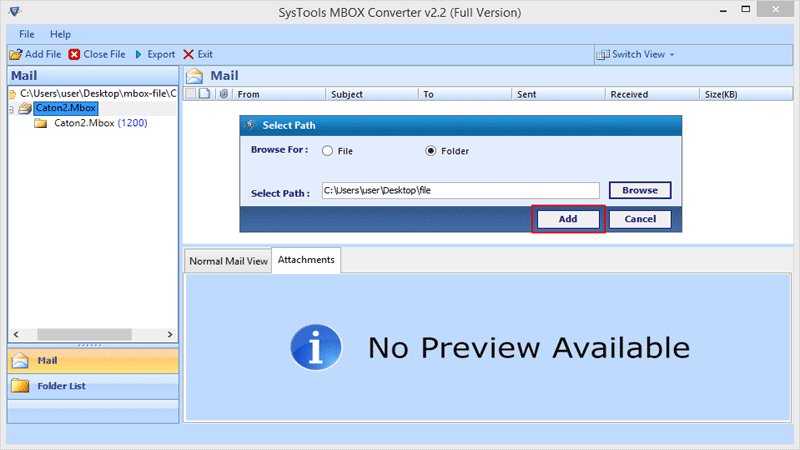Switch to the Attachments tab
Viewport: 800px width, 450px height.
[306, 260]
